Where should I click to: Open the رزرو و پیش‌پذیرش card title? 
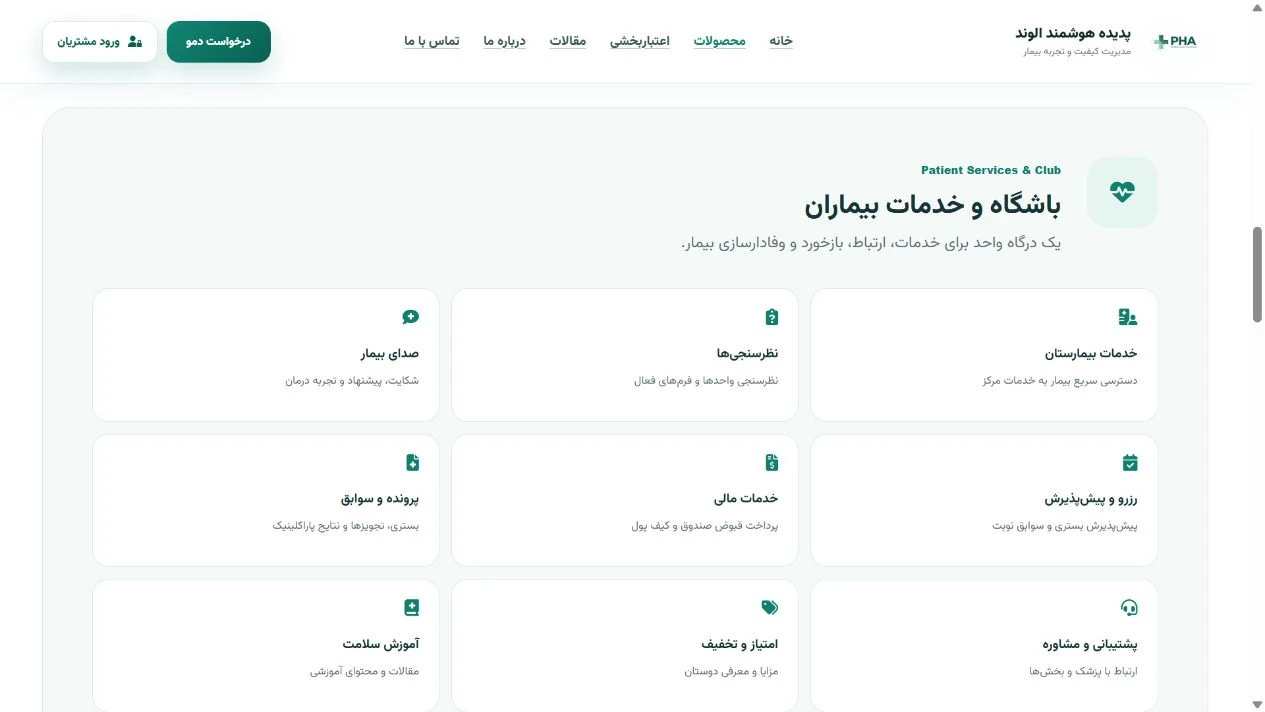[x=1091, y=499]
